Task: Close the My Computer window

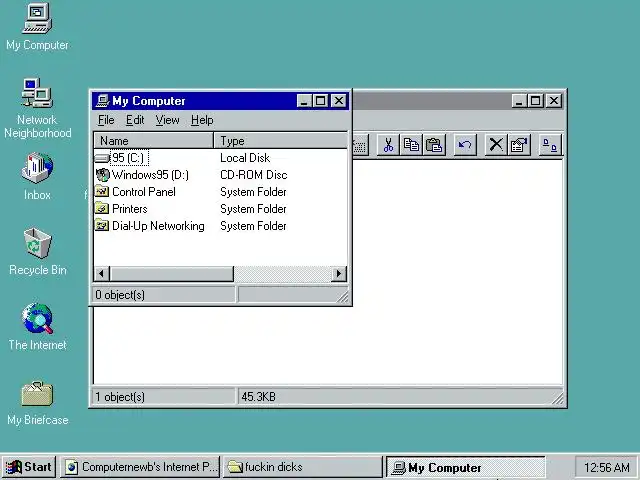Action: point(339,101)
